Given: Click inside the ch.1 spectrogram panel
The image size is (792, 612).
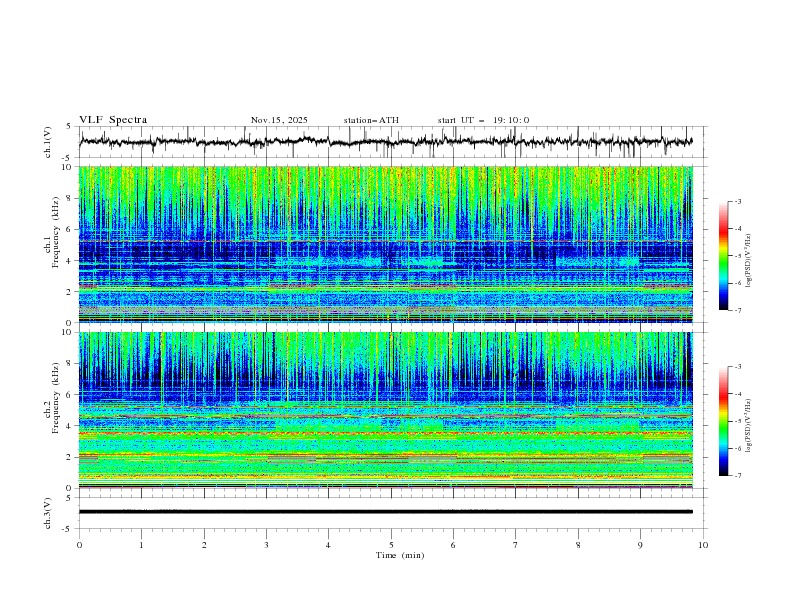Looking at the screenshot, I should click(x=385, y=244).
